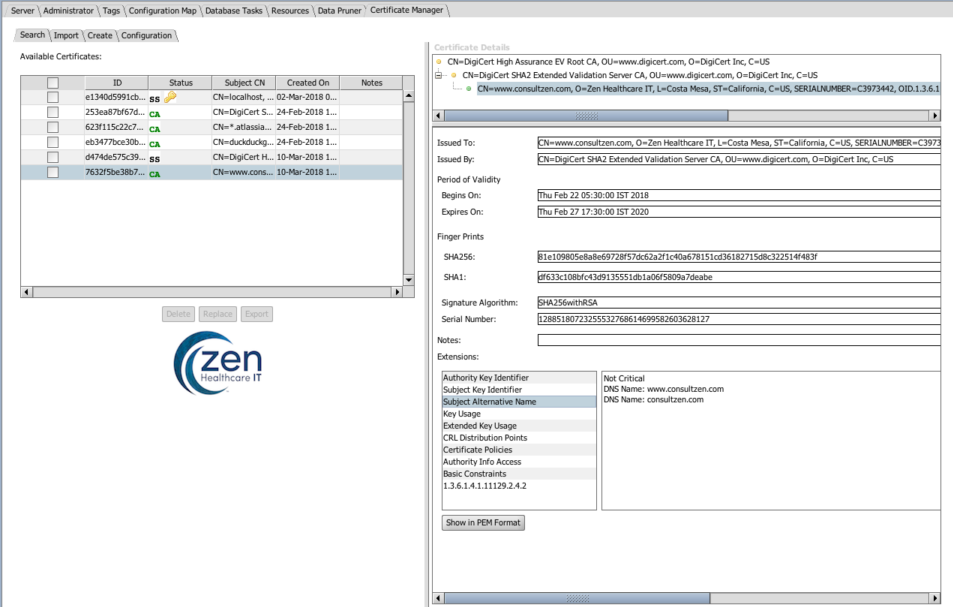Viewport: 953px width, 607px height.
Task: Sort certificates by Created On column
Action: pyautogui.click(x=308, y=83)
